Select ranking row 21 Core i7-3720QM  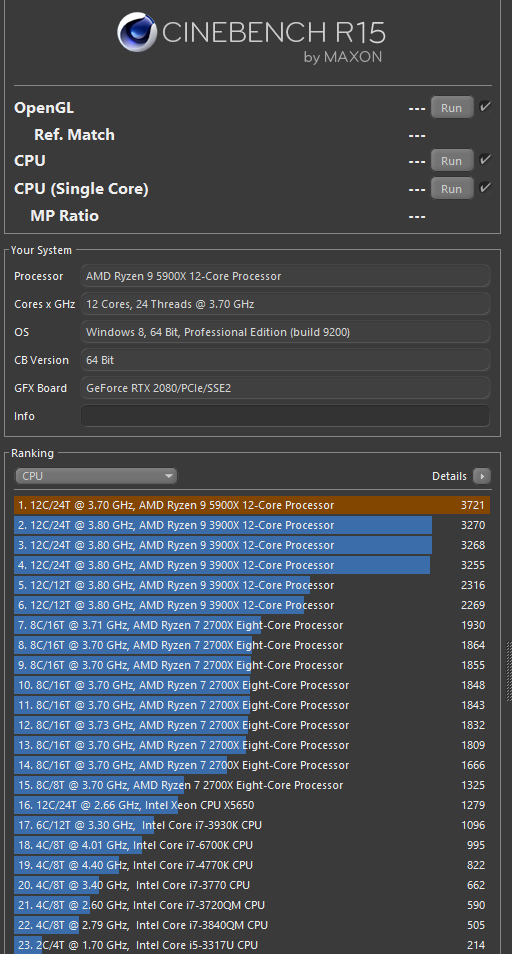point(252,905)
